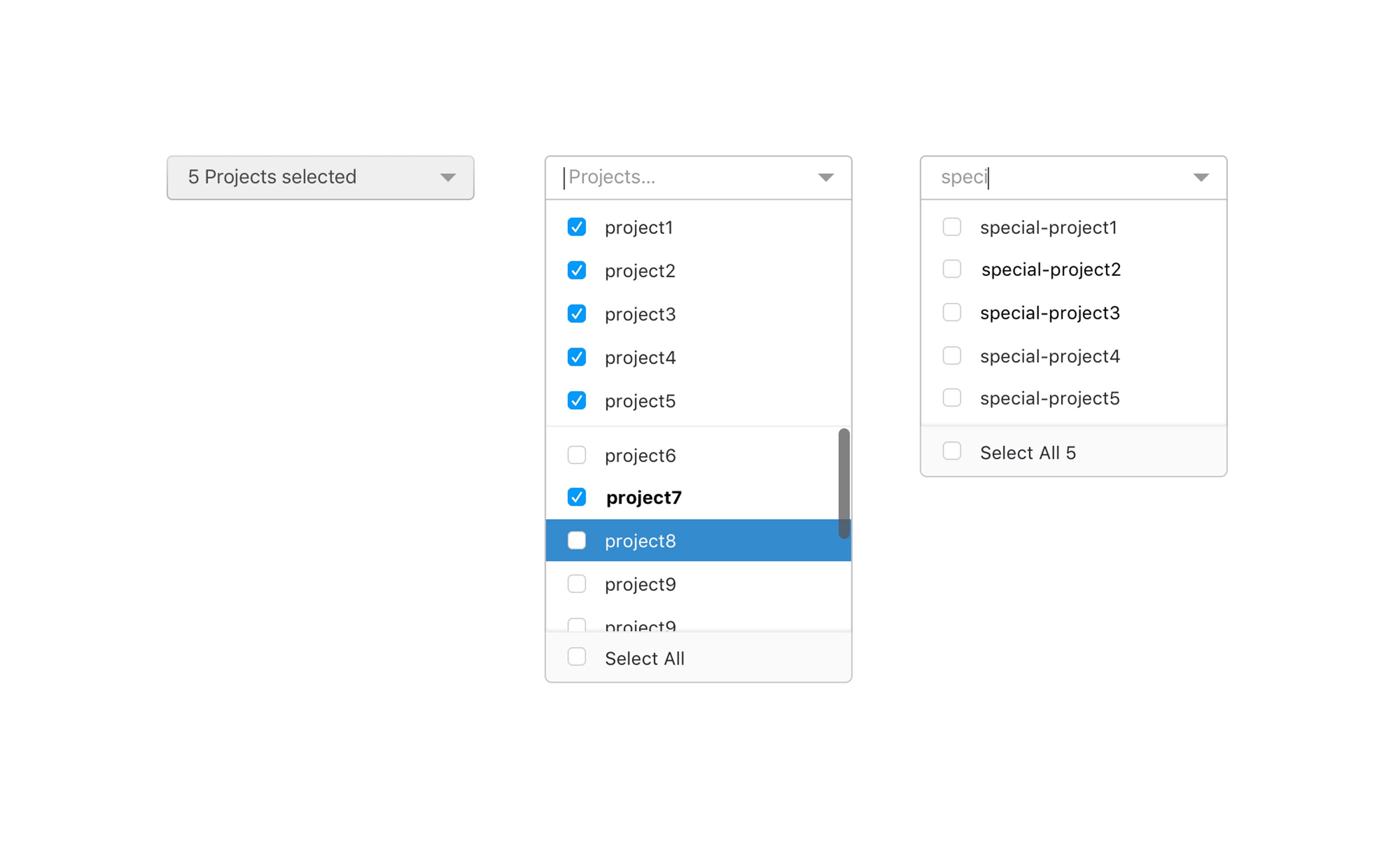The image size is (1400, 865).
Task: Click the 'special-project5' label
Action: pyautogui.click(x=1050, y=399)
